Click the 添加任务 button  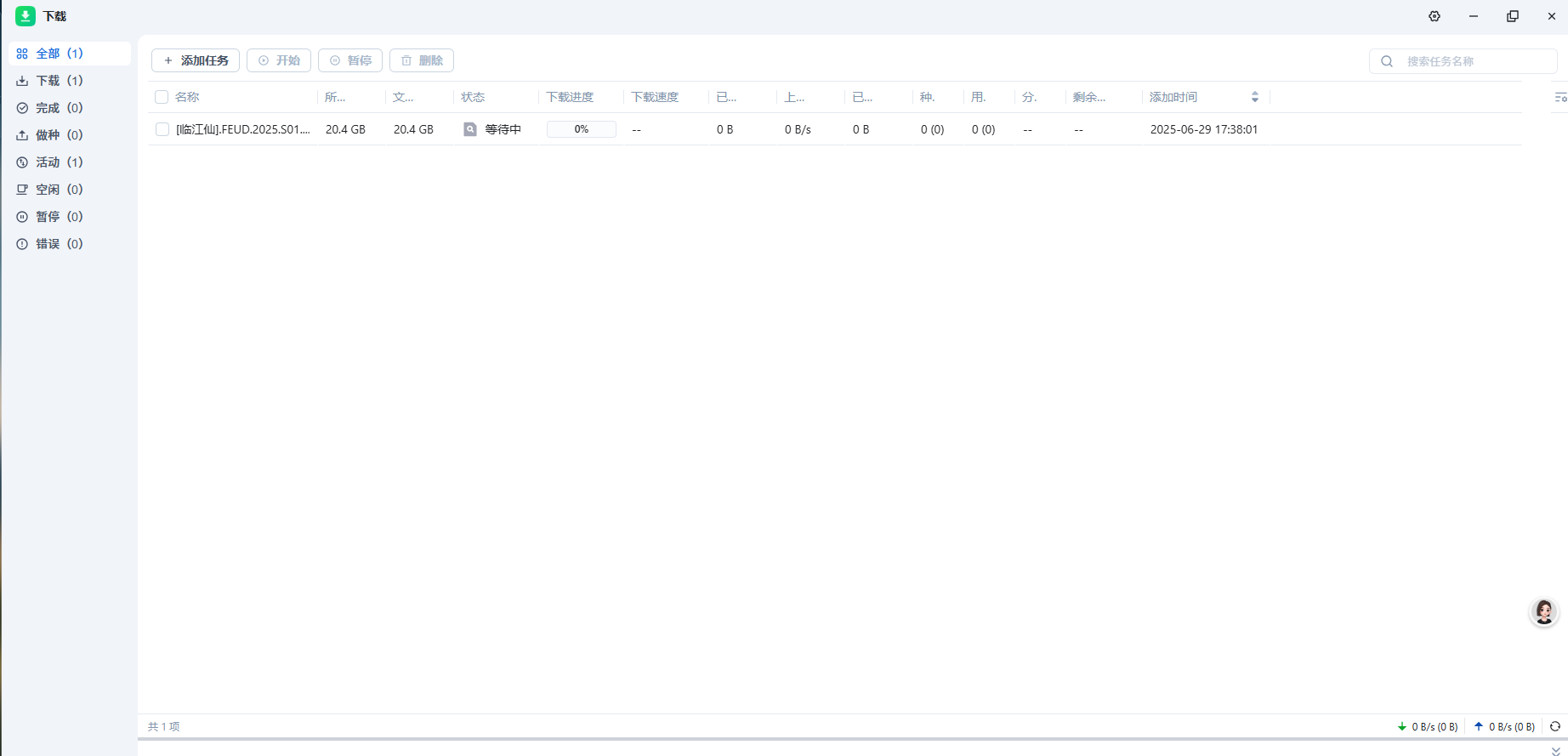196,60
